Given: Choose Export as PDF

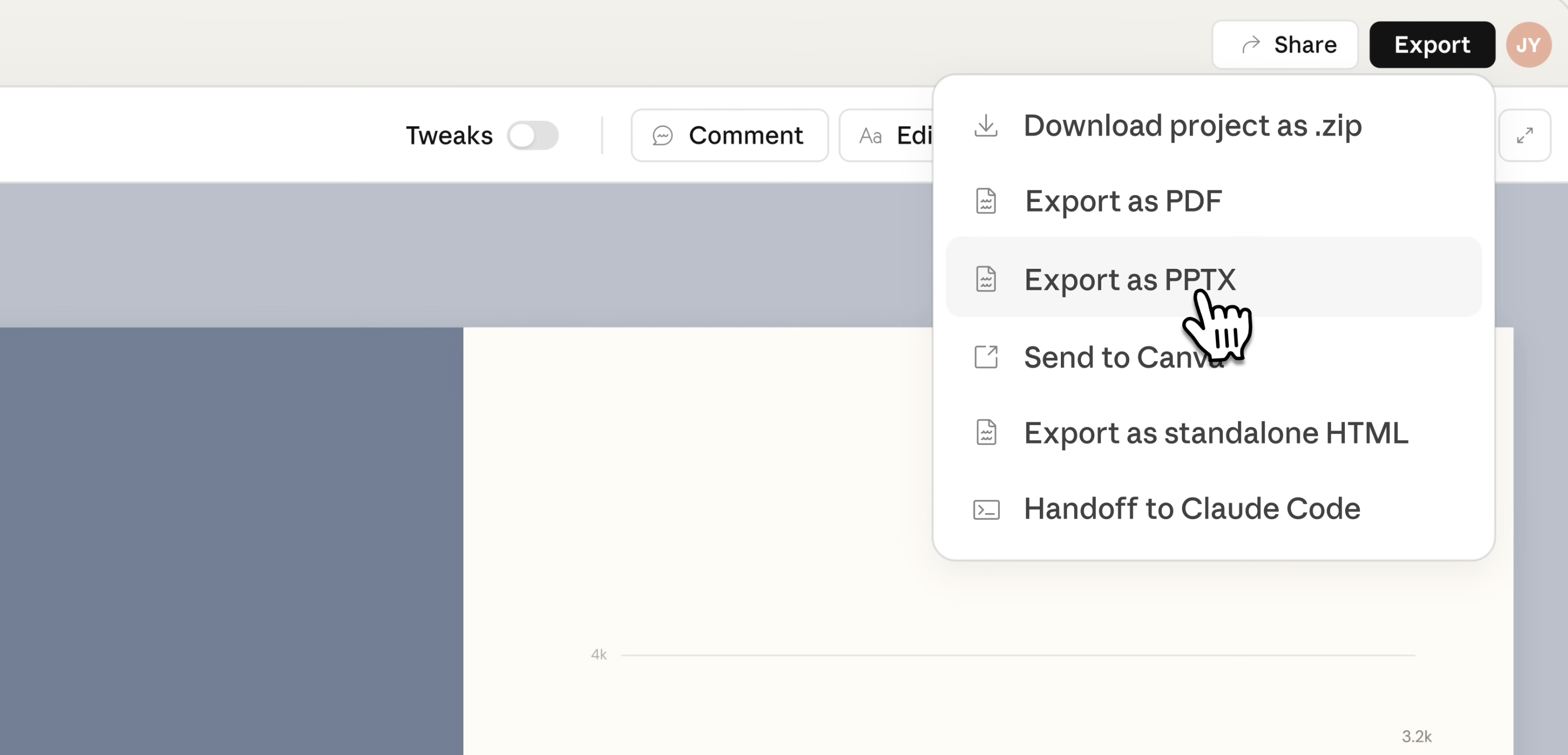Looking at the screenshot, I should click(1123, 202).
